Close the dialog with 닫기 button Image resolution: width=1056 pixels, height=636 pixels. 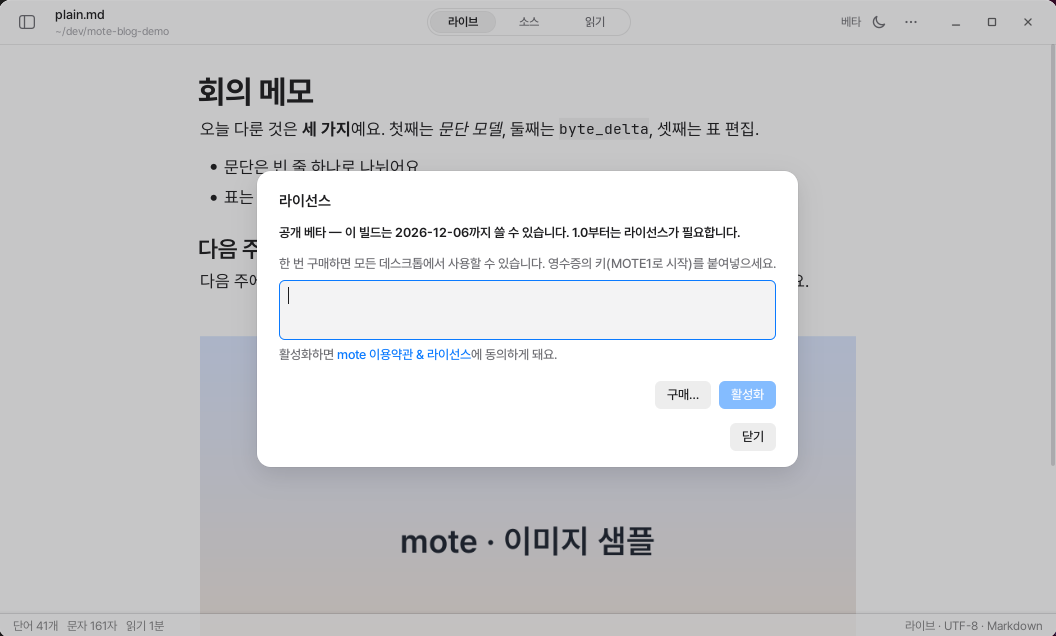[753, 437]
